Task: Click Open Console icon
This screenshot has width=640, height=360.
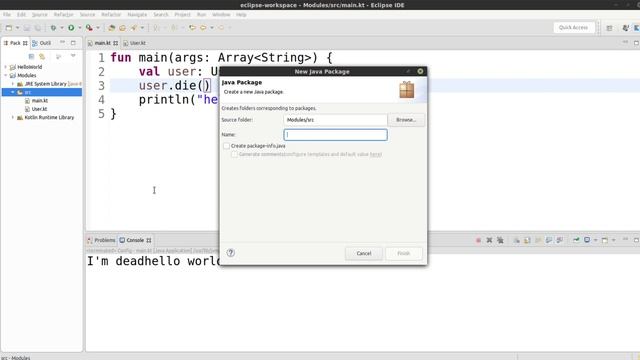Action: [x=605, y=240]
